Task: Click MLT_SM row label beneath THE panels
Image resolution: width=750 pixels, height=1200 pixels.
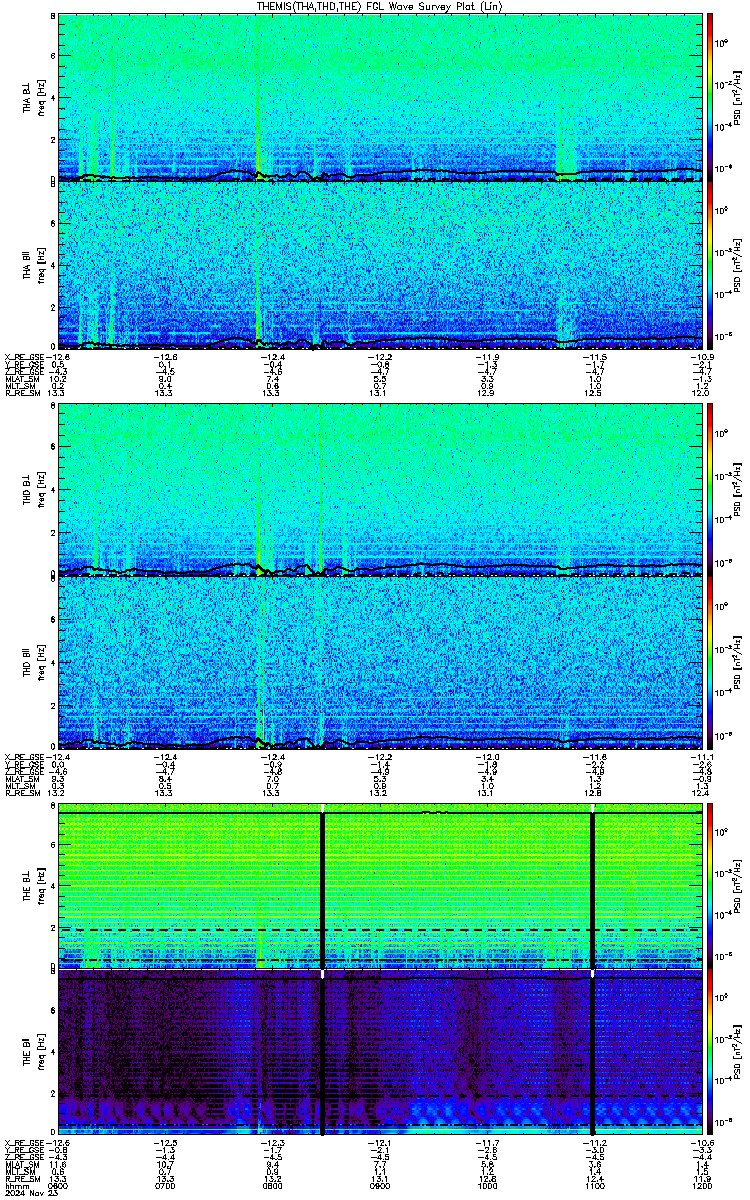Action: (x=19, y=1171)
